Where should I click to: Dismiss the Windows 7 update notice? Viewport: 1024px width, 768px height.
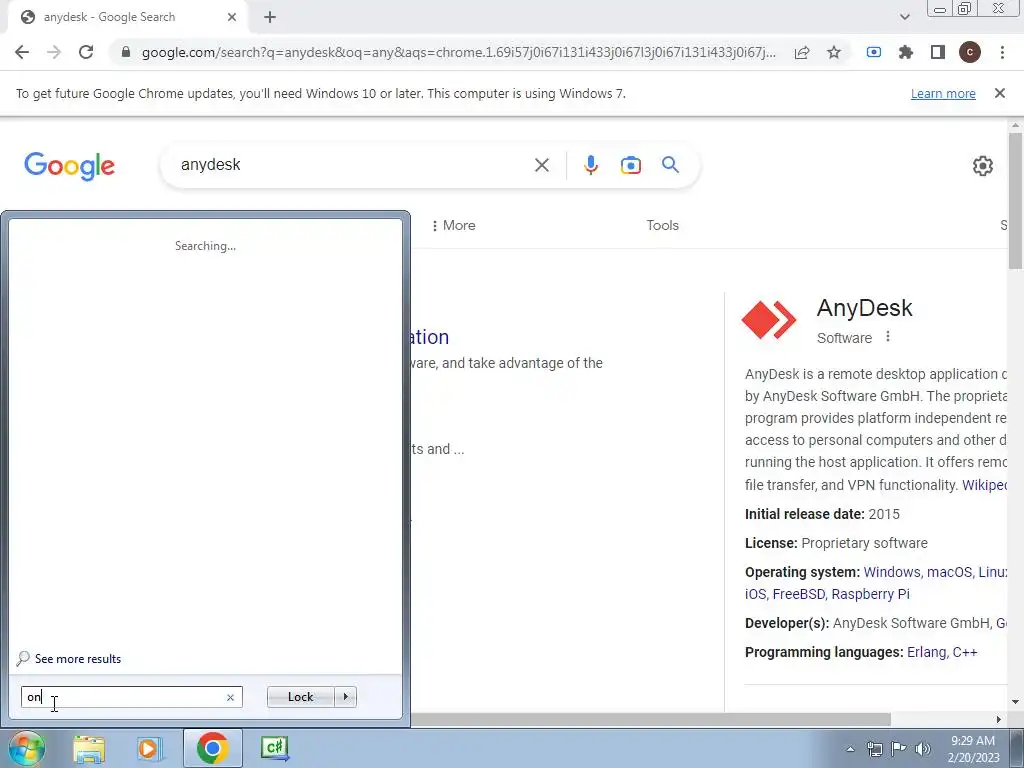pyautogui.click(x=1000, y=93)
